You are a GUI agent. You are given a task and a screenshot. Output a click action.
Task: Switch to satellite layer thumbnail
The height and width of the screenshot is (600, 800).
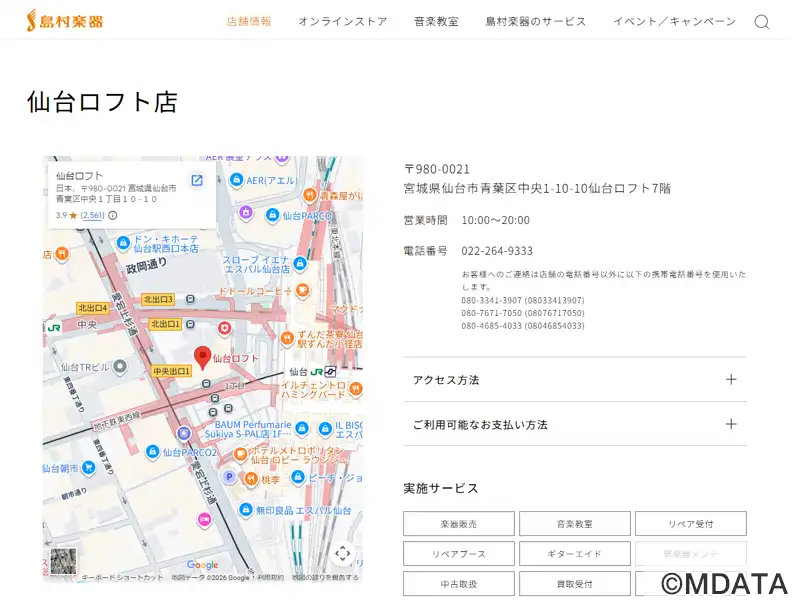click(63, 563)
